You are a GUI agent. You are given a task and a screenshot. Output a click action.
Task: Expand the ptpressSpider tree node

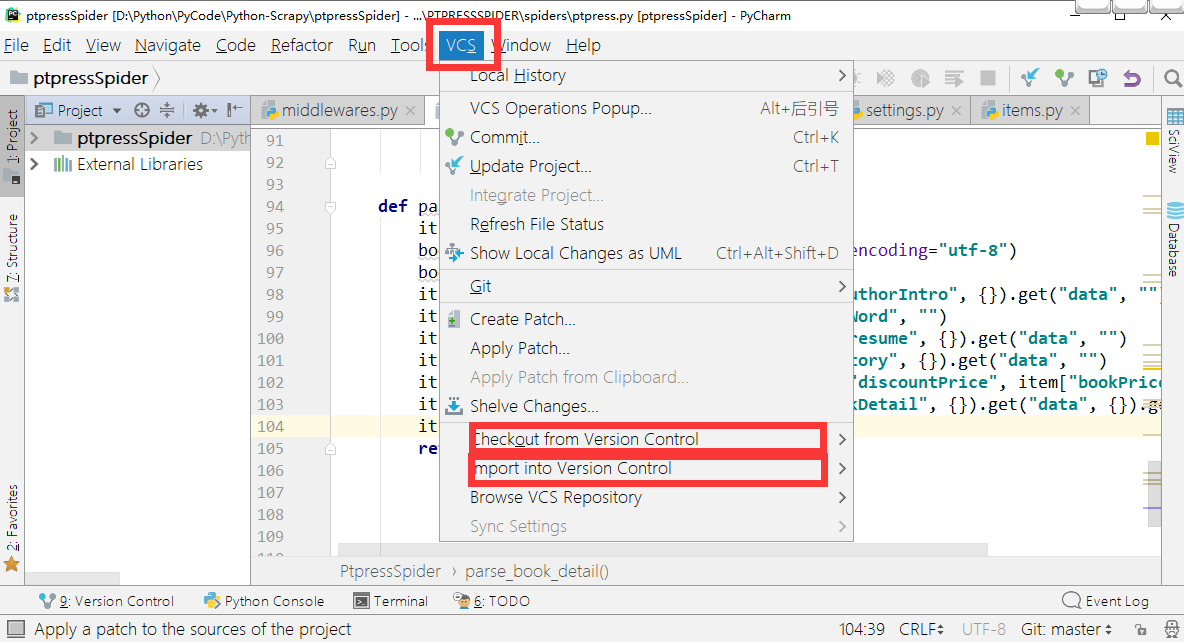(x=34, y=138)
